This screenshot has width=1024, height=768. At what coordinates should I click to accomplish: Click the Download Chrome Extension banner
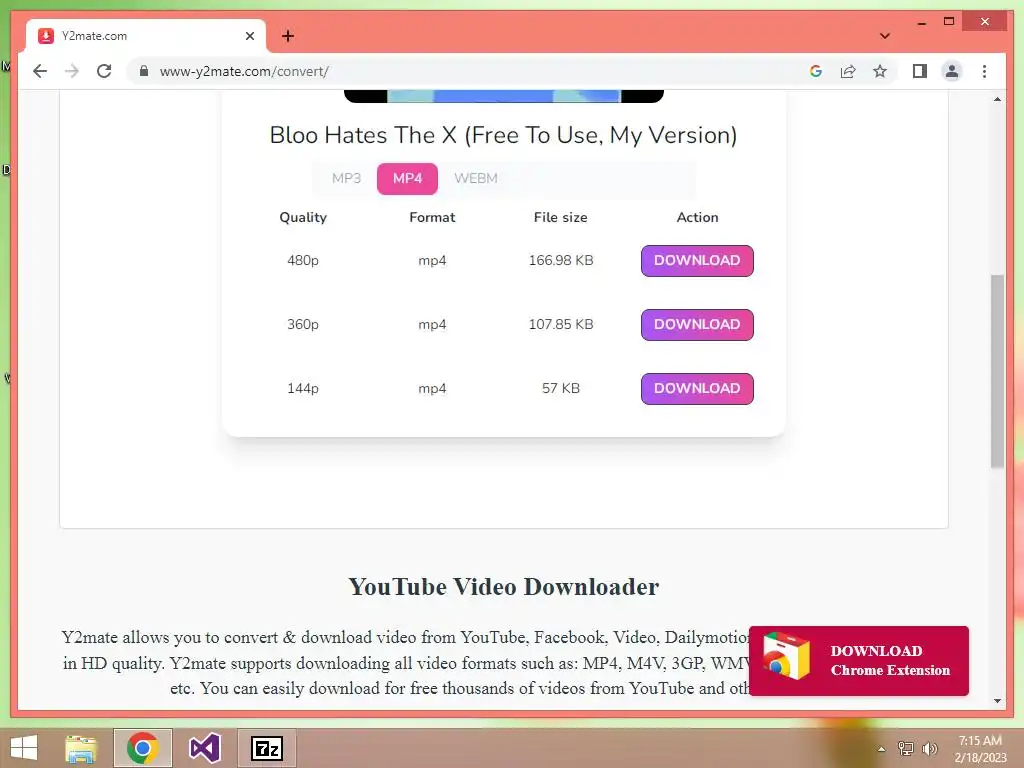click(859, 661)
